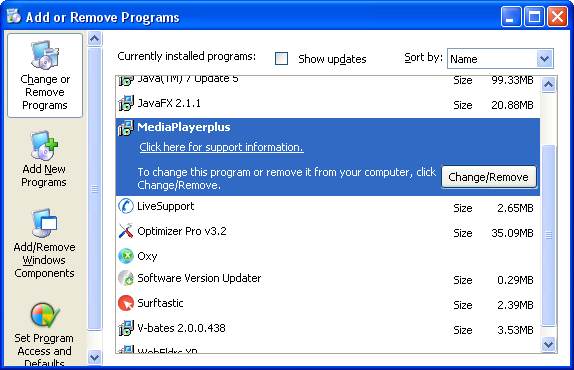Click the program list scroll up arrow
Viewport: 574px width, 370px height.
pos(548,85)
